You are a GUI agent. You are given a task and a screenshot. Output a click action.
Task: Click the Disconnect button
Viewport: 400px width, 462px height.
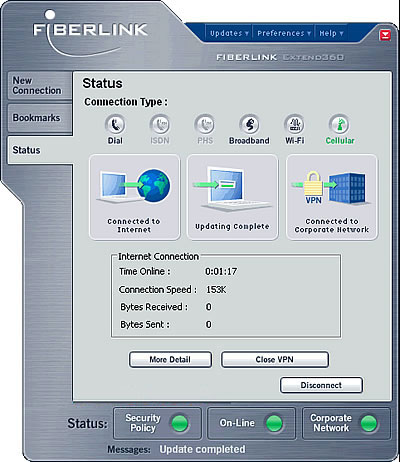pos(321,385)
